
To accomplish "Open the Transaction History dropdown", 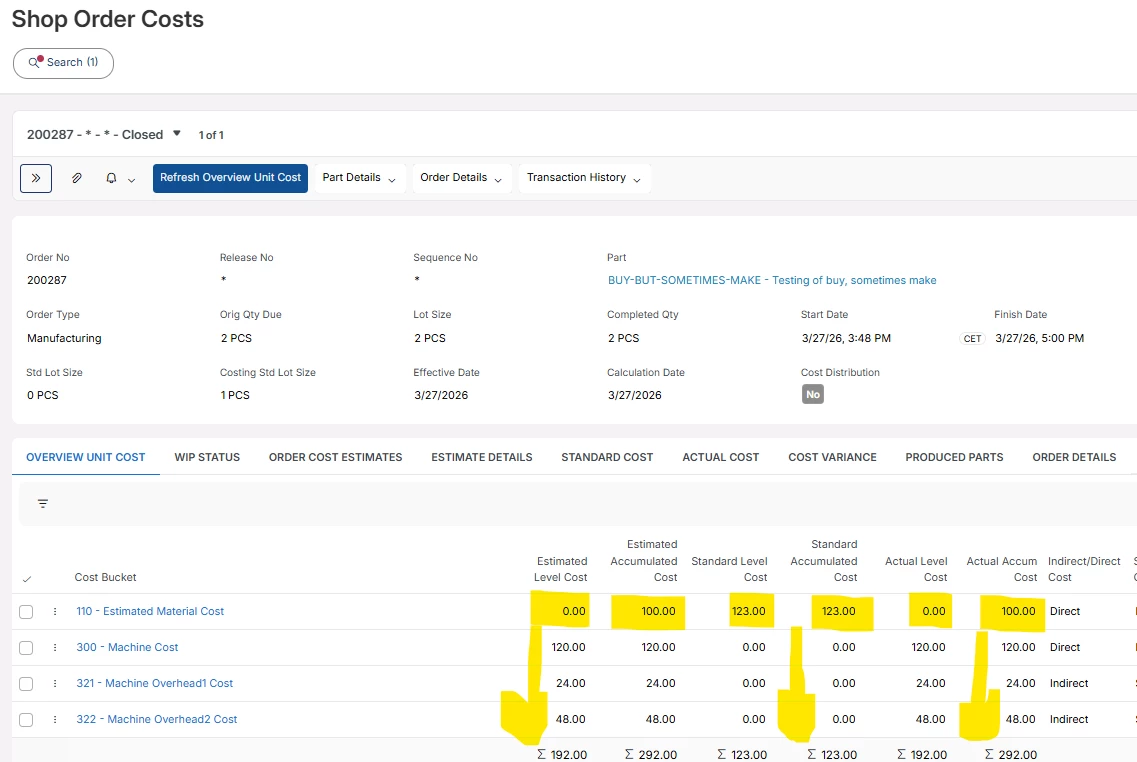I will click(x=584, y=178).
